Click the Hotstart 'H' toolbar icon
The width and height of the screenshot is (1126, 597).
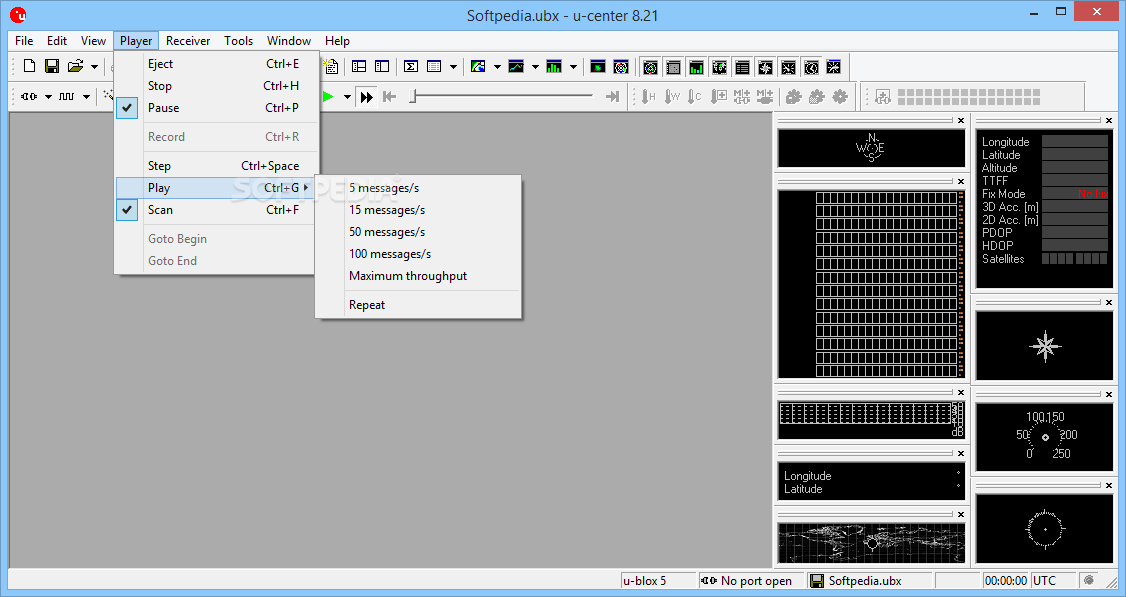tap(648, 96)
